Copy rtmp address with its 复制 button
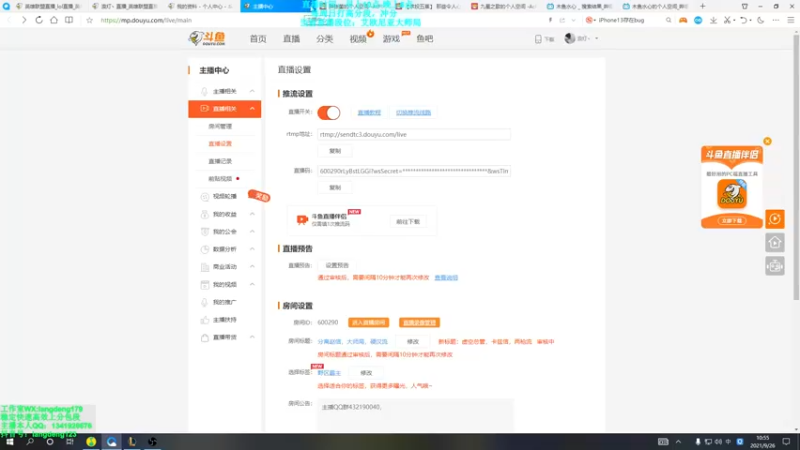This screenshot has width=800, height=450. coord(335,151)
